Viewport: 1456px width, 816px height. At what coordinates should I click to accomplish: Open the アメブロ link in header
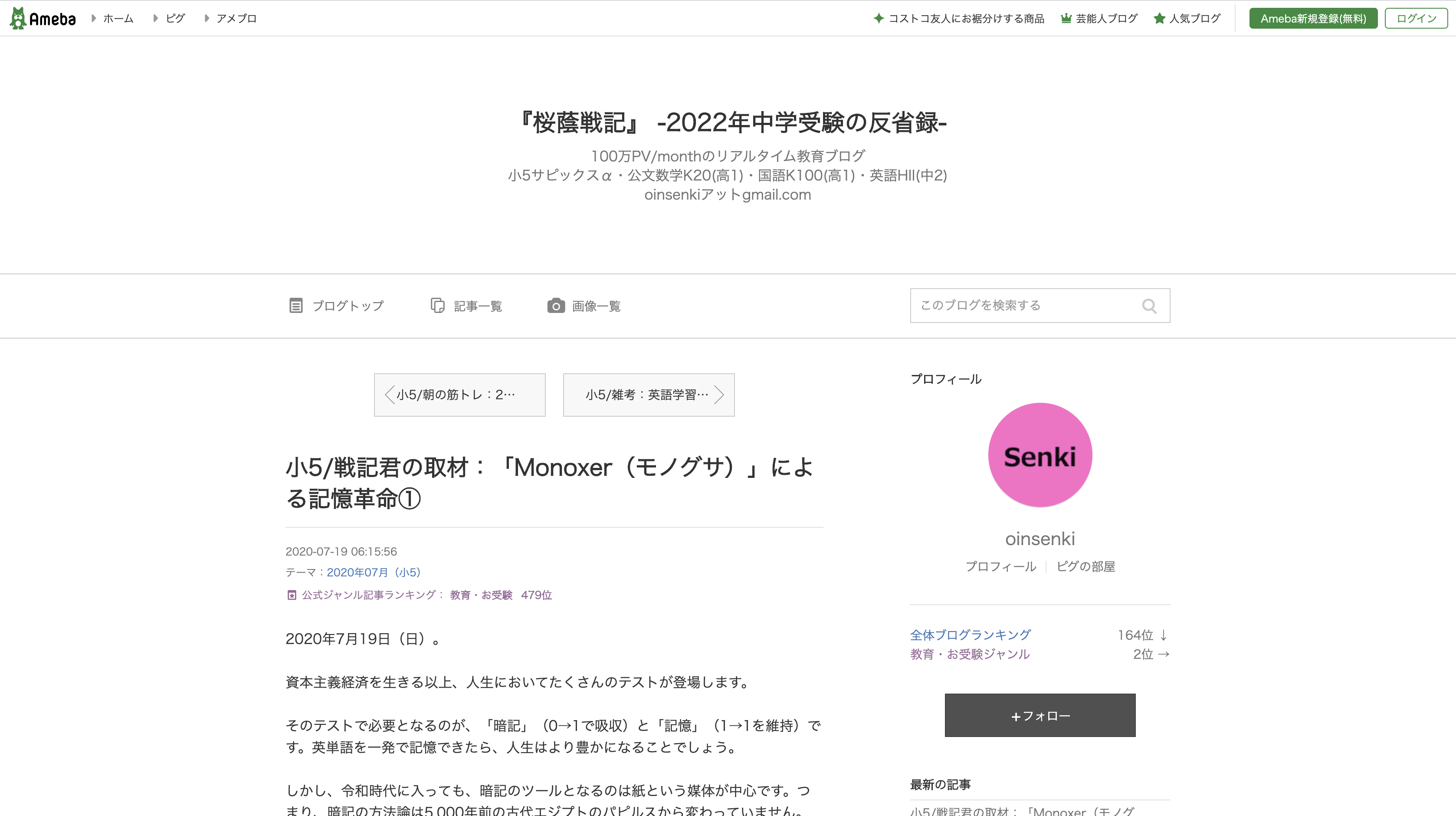[236, 19]
